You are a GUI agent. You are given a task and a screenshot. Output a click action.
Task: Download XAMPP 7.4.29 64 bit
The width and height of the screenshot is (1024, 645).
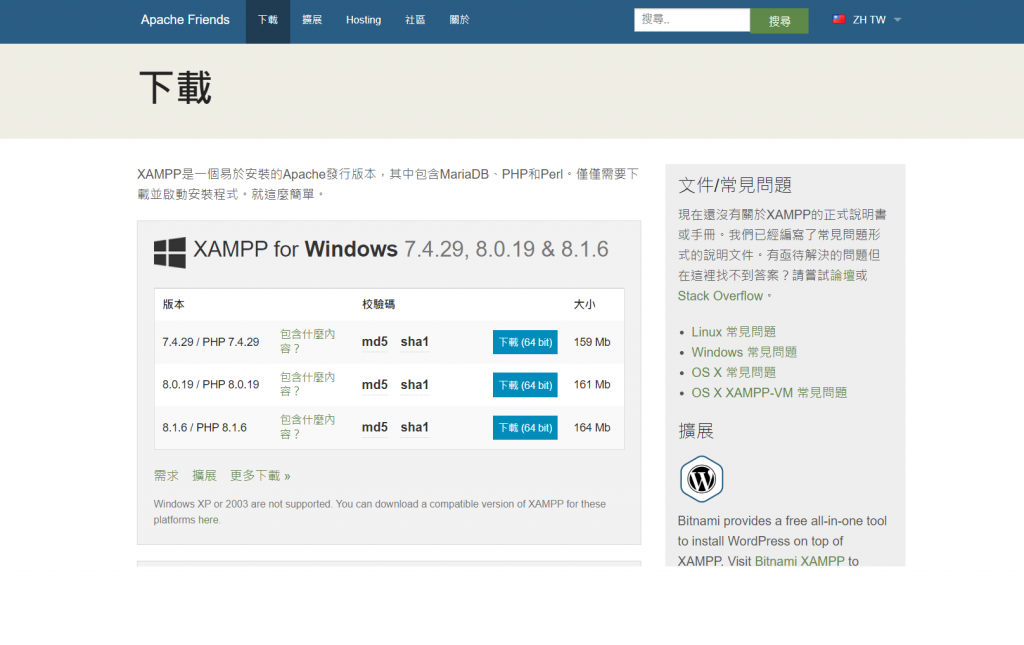coord(525,342)
